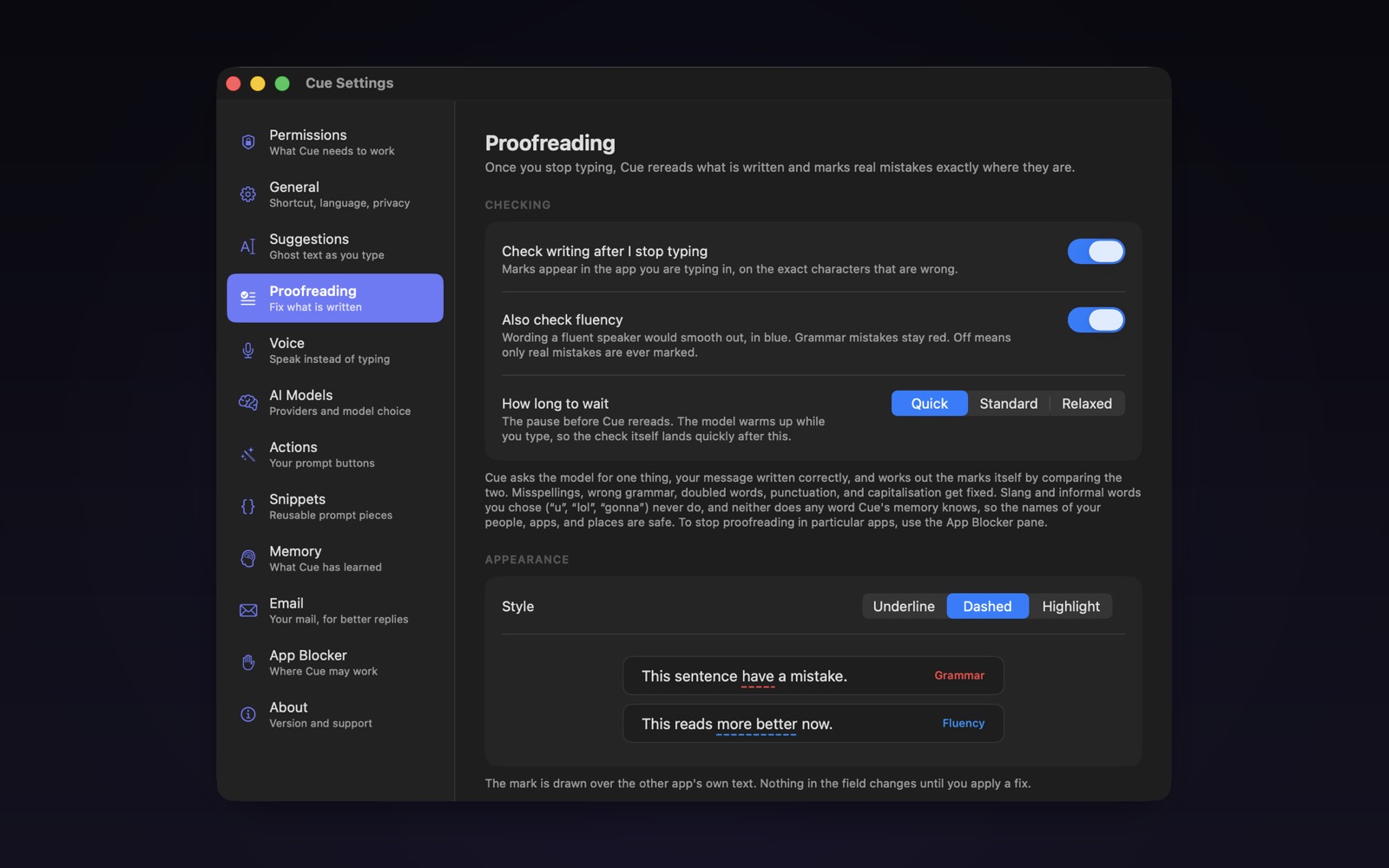Screen dimensions: 1389x868
Task: Open the Email settings pane
Action: [x=335, y=610]
